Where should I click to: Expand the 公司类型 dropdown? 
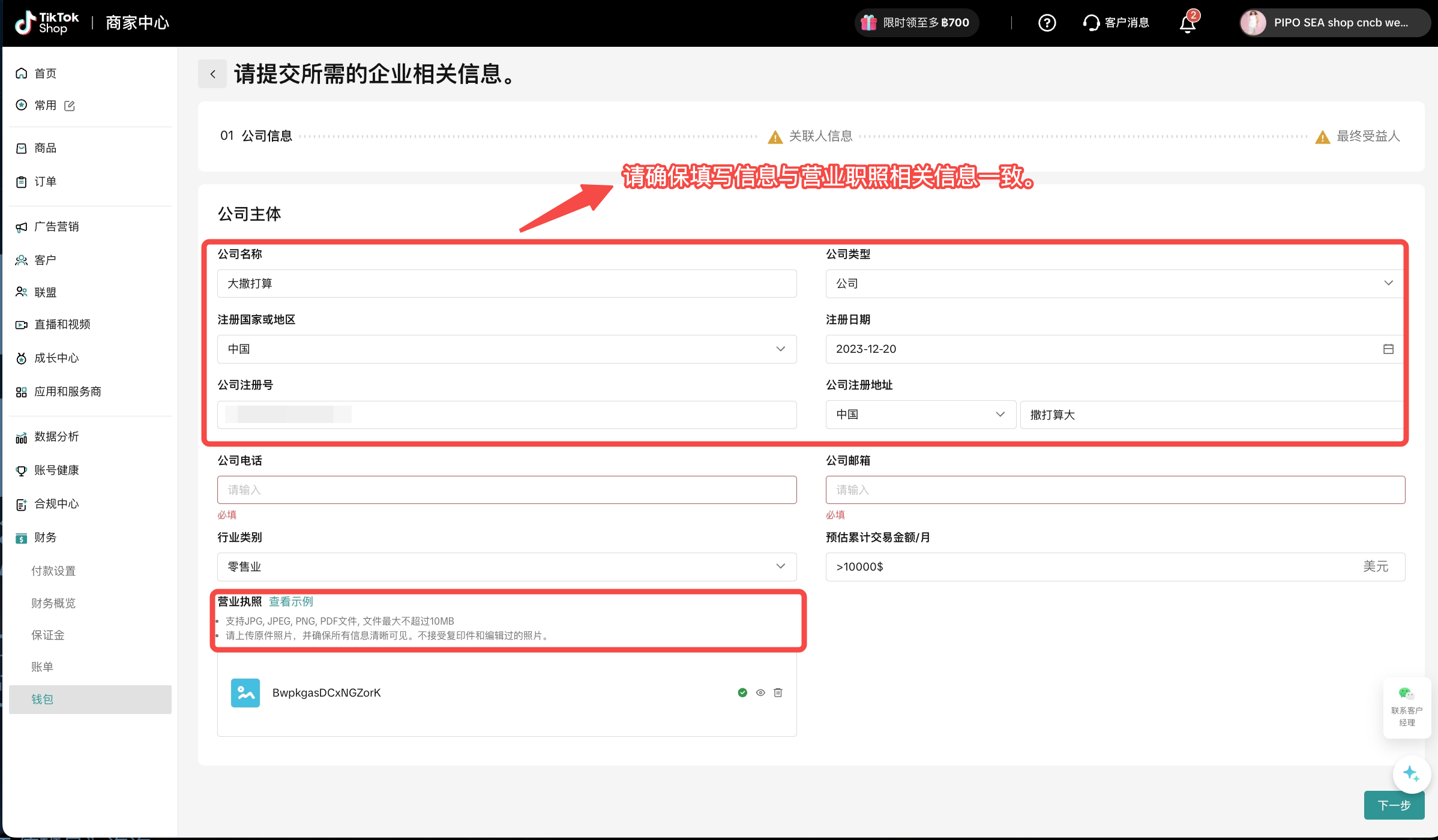(x=1388, y=283)
